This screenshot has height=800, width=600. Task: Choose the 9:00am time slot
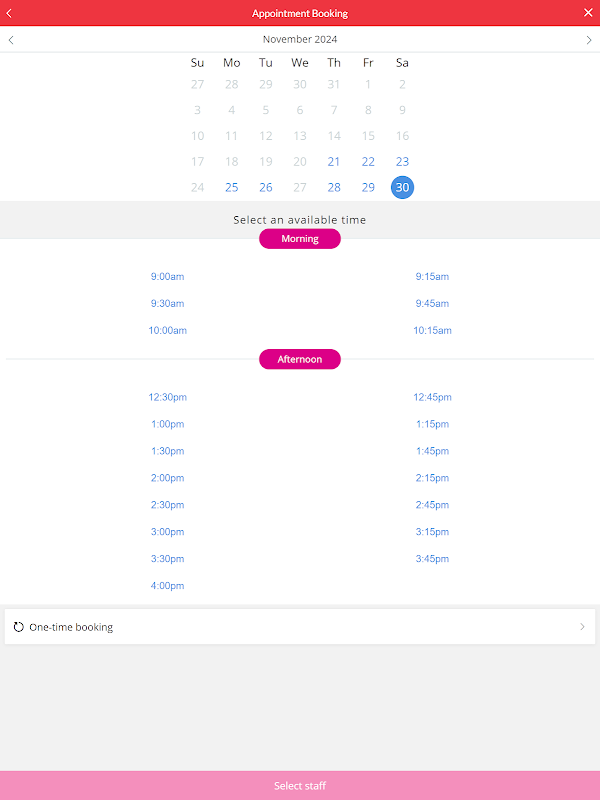[167, 277]
